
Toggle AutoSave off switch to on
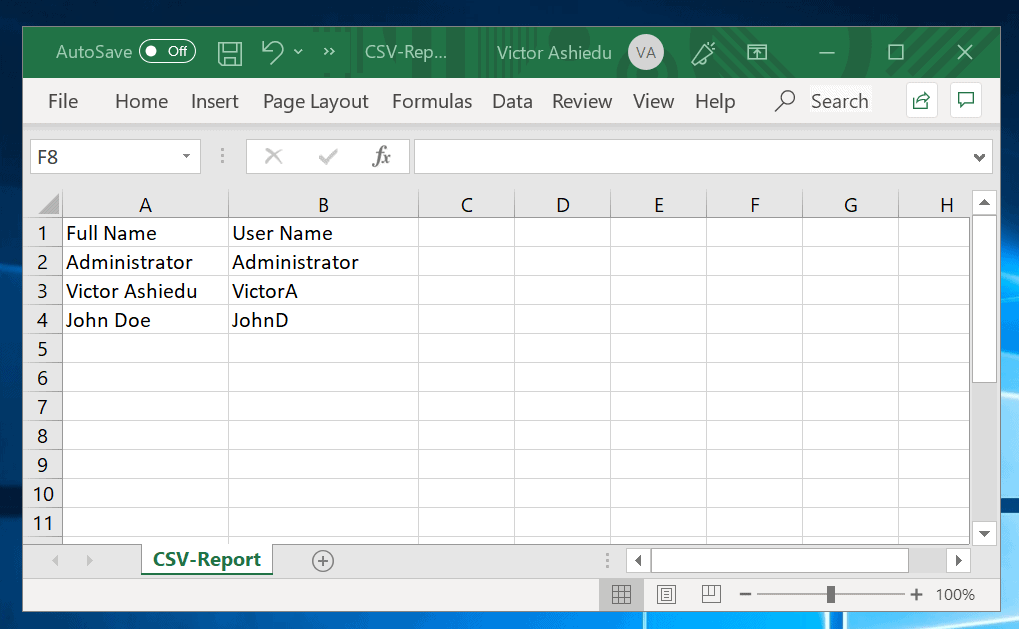click(x=167, y=51)
